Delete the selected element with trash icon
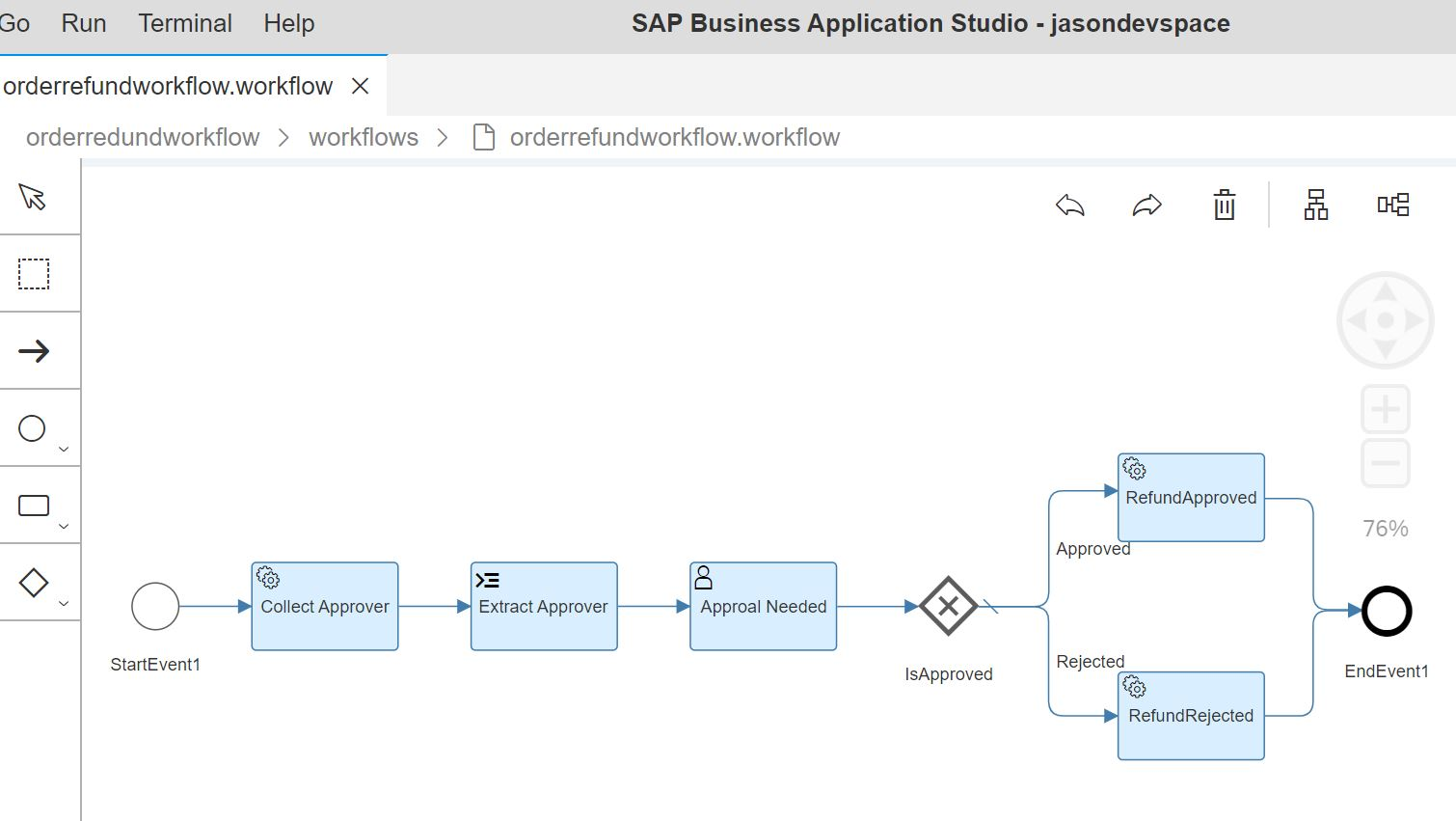1456x821 pixels. coord(1225,205)
